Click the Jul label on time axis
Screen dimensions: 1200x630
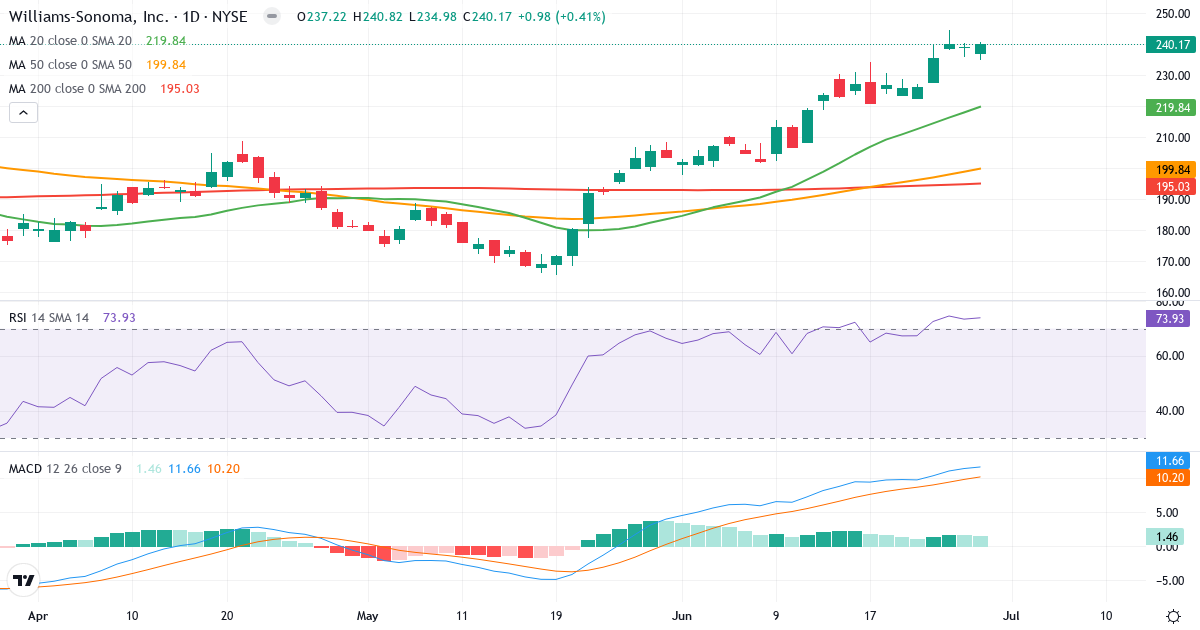1012,616
